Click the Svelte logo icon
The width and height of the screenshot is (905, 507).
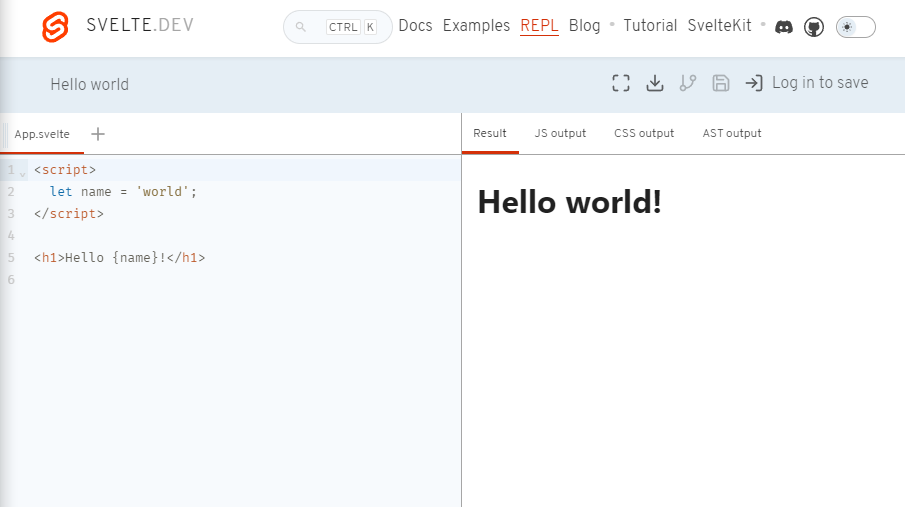point(55,27)
